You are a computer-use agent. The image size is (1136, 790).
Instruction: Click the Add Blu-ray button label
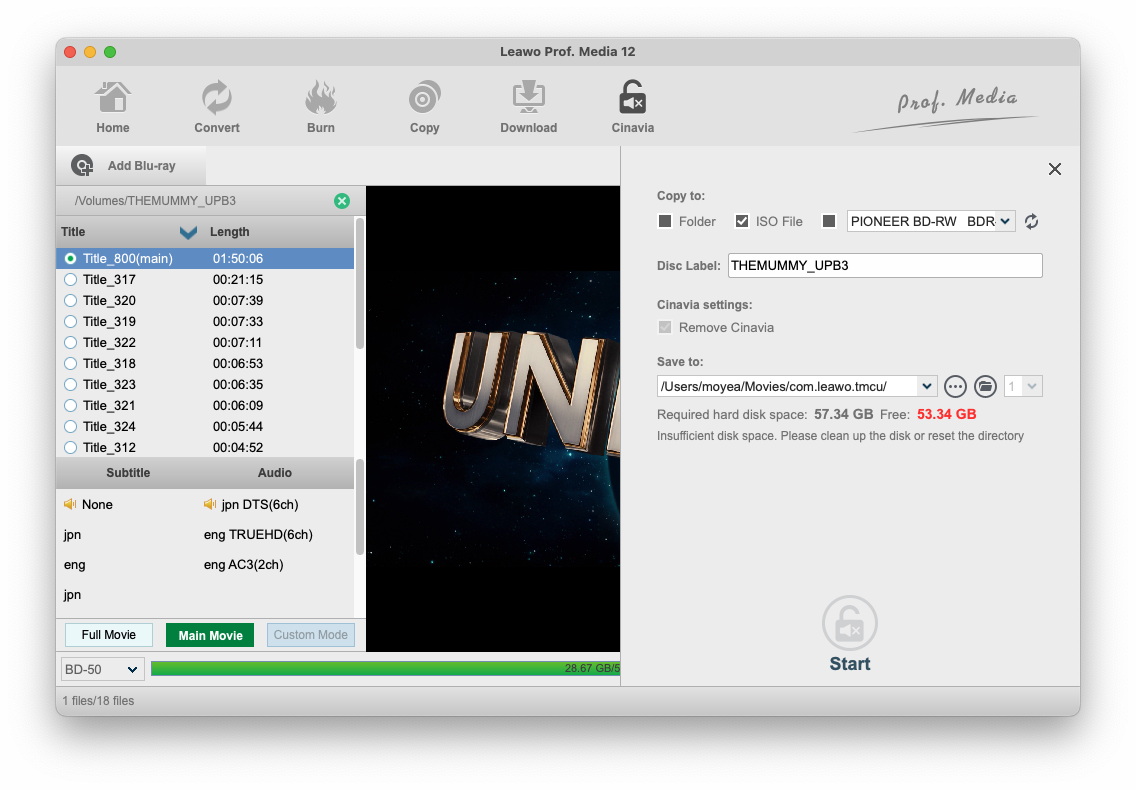[141, 166]
